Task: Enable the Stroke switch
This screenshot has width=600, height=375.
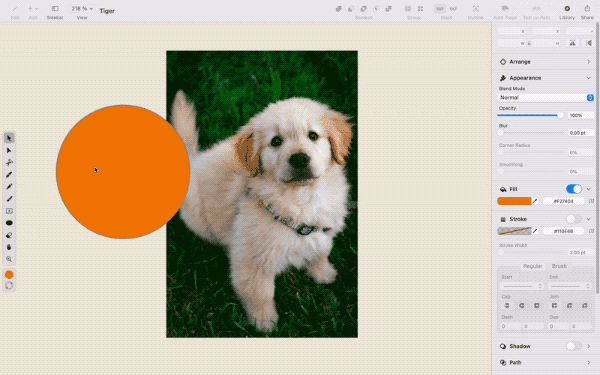Action: (574, 219)
